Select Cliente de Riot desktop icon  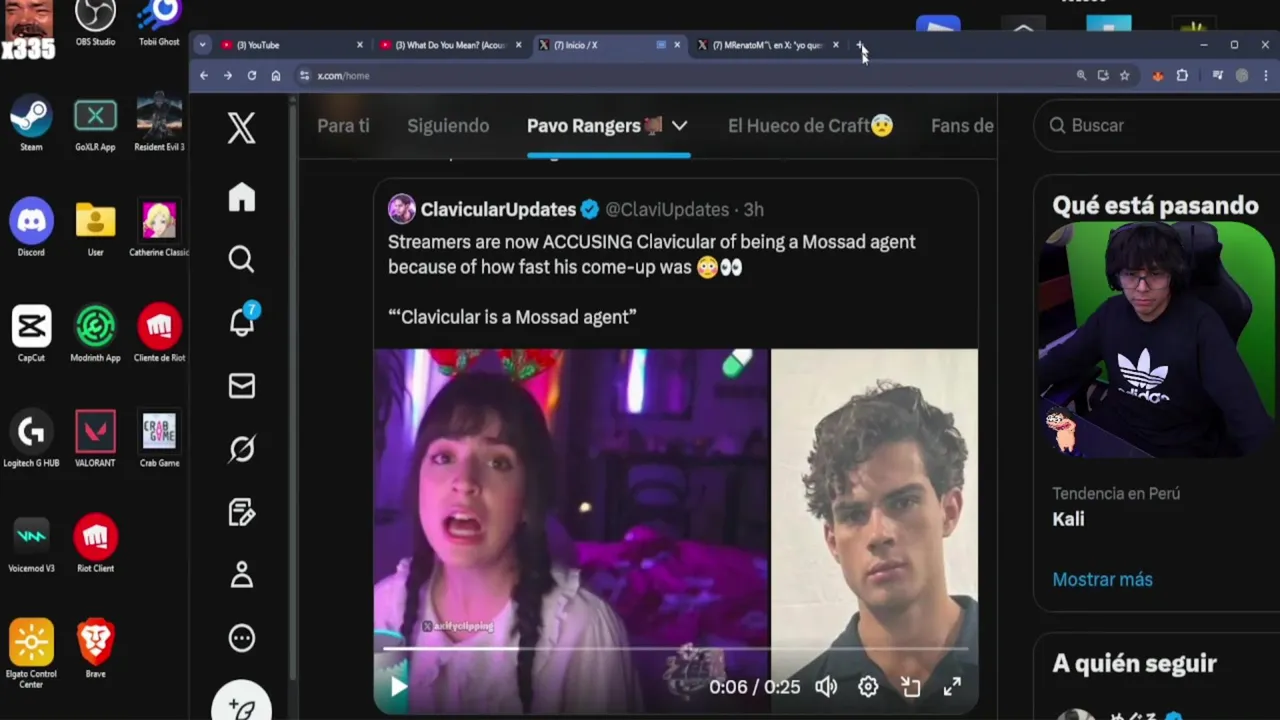[x=159, y=334]
